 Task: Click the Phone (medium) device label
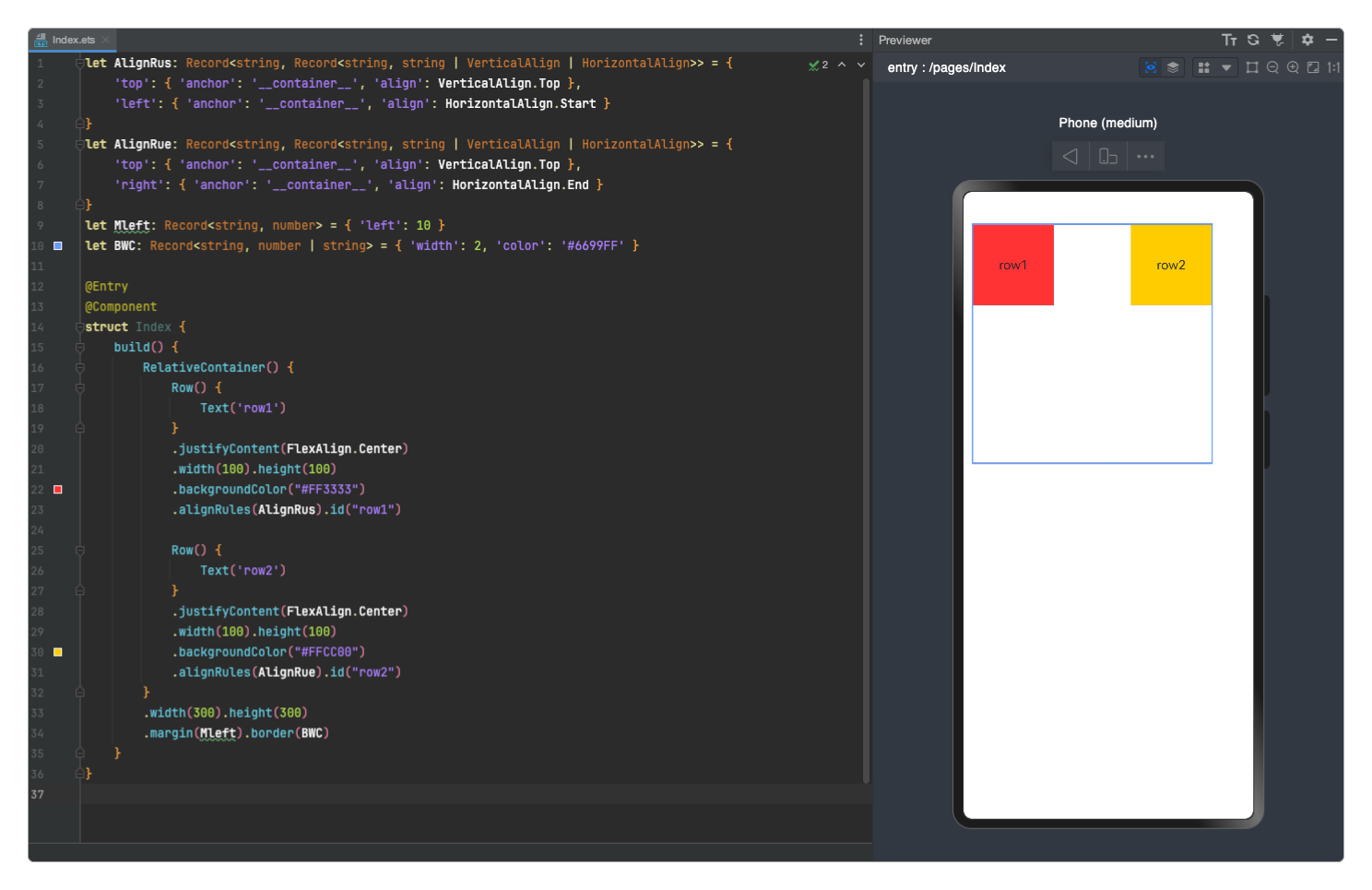pyautogui.click(x=1107, y=123)
